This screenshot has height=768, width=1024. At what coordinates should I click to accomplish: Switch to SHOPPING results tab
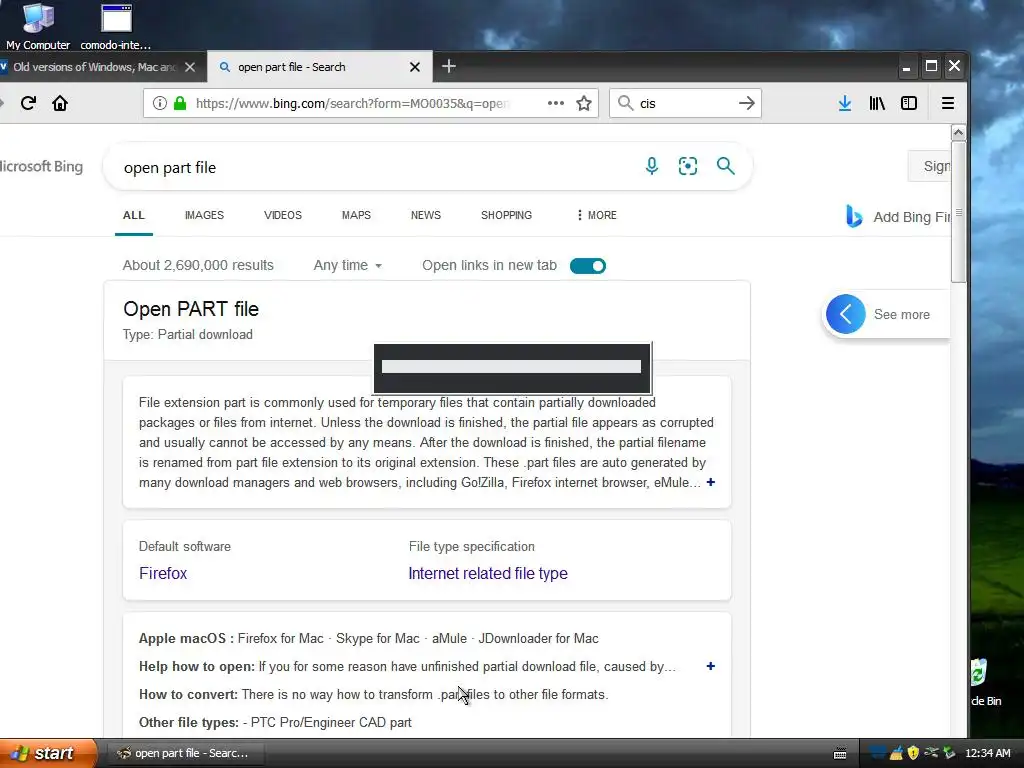click(x=506, y=215)
